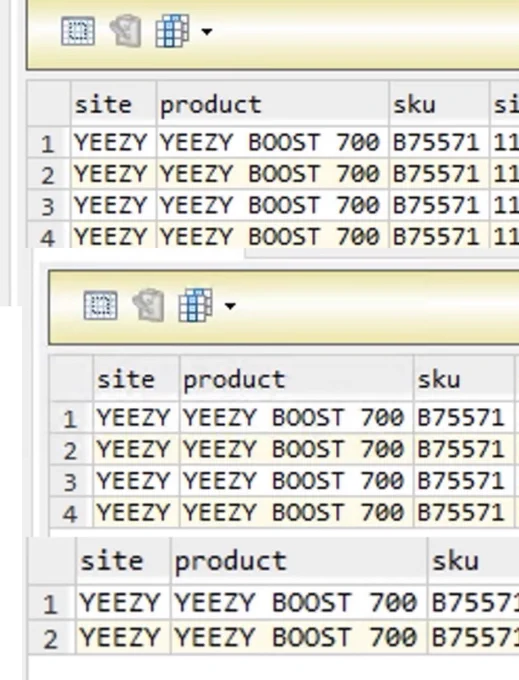The image size is (519, 680).
Task: Select the product column header in middle grid
Action: click(296, 379)
